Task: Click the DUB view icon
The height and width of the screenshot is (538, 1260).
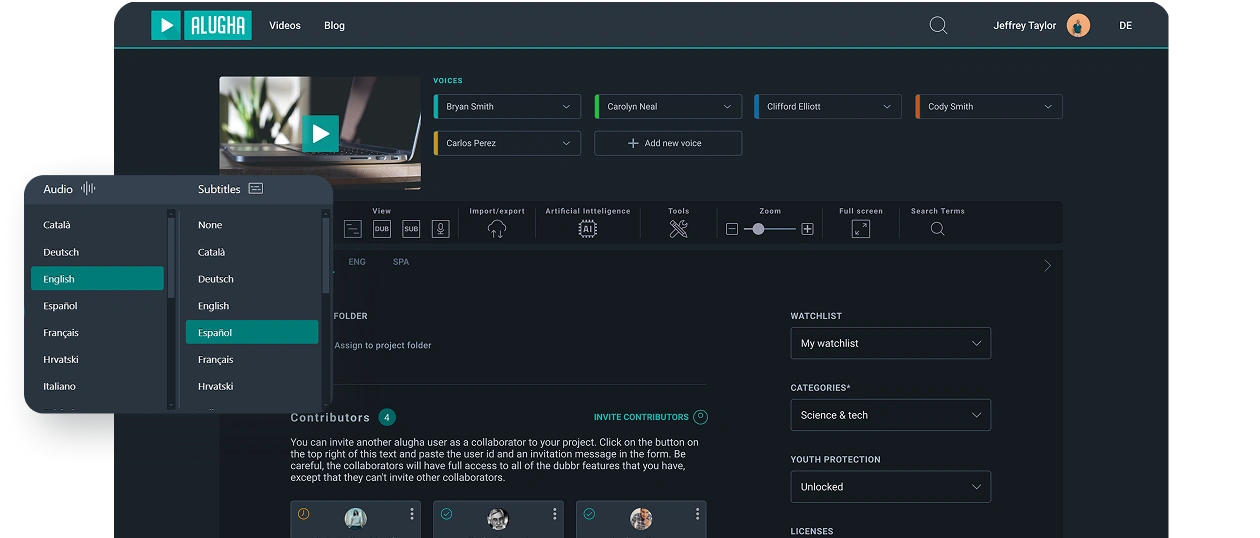Action: pos(382,229)
